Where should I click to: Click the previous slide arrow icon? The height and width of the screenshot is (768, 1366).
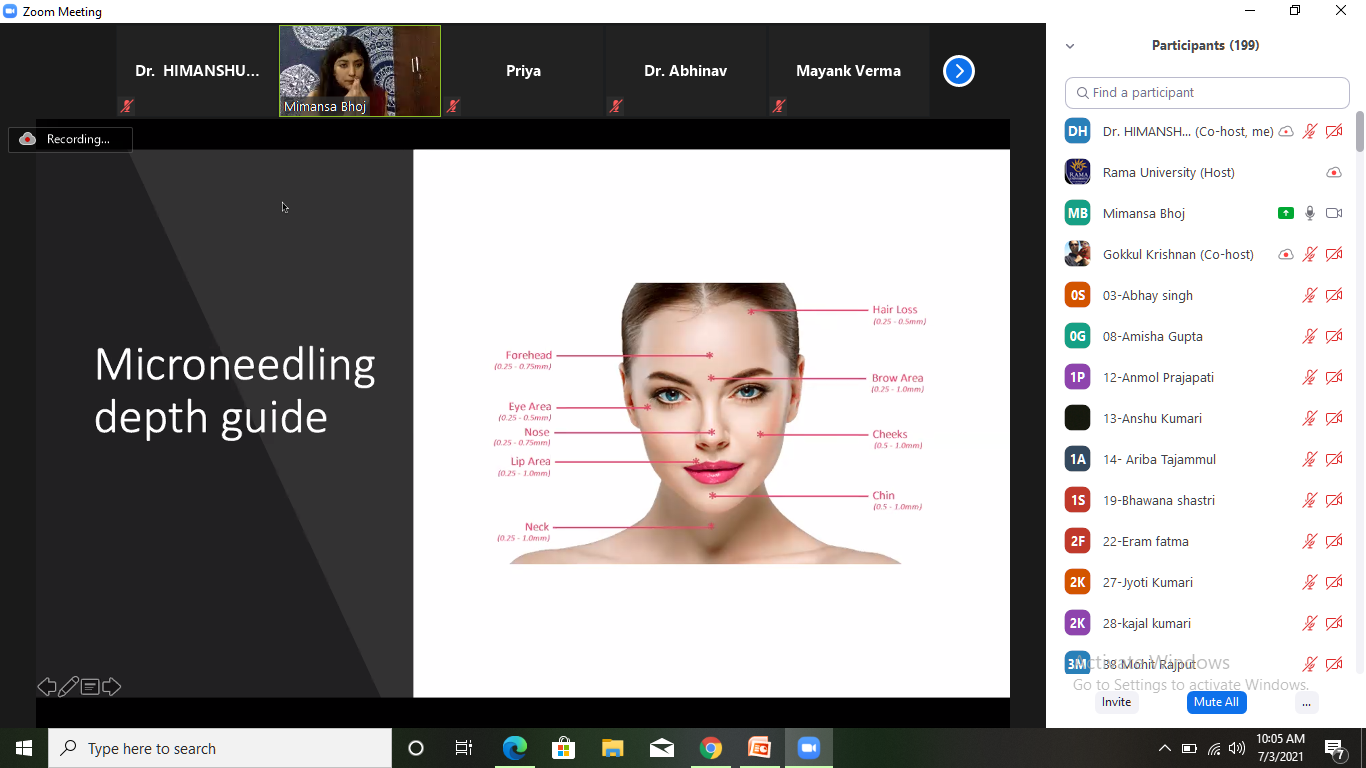click(x=46, y=687)
